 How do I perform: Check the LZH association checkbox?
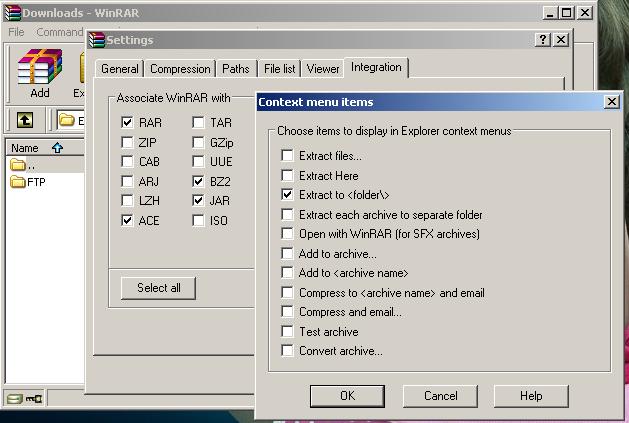coord(127,200)
